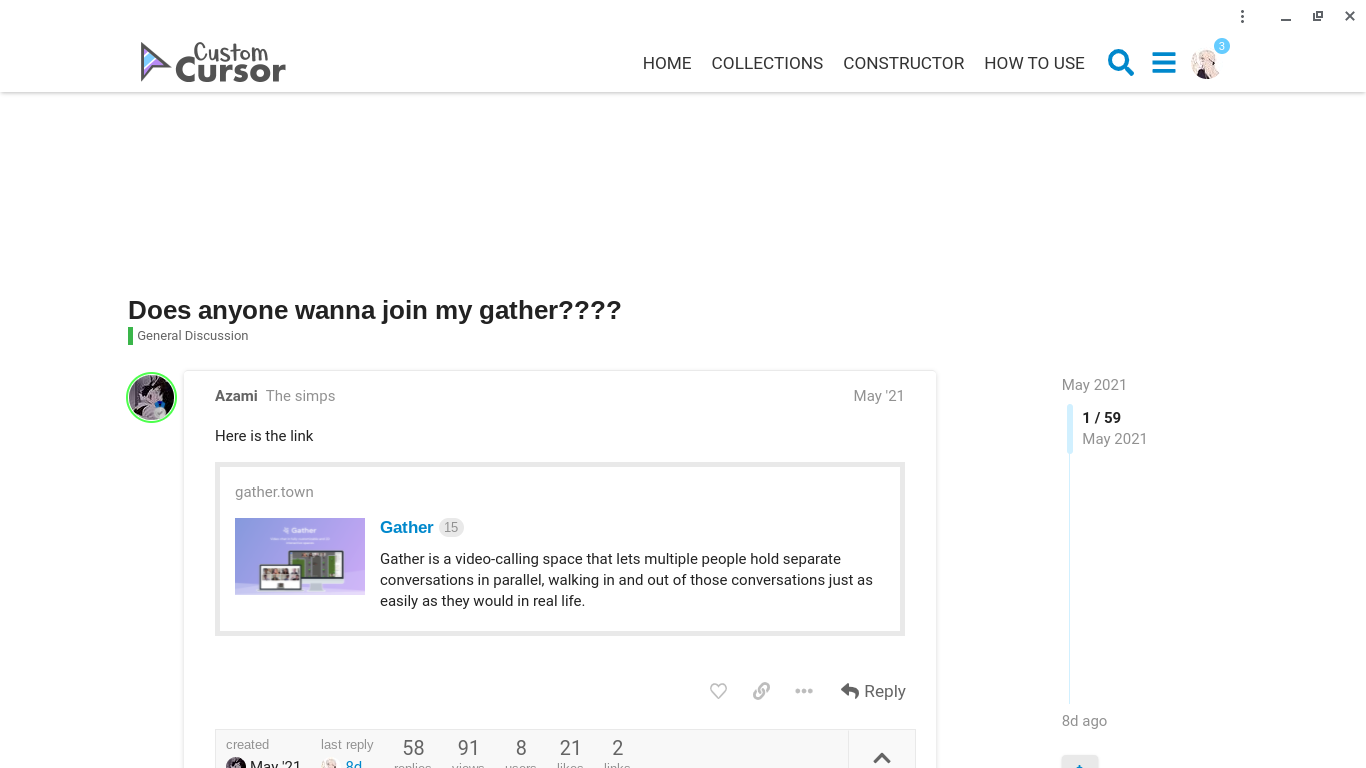Viewport: 1366px width, 768px height.
Task: Click the Custom Cursor logo
Action: click(213, 62)
